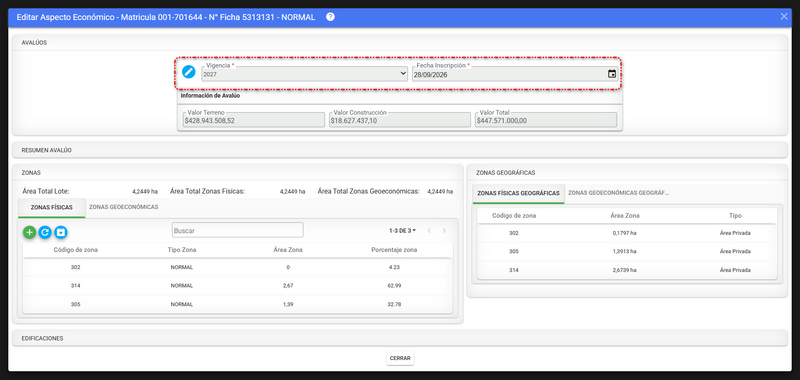Image resolution: width=800 pixels, height=380 pixels.
Task: Expand the Resumen Avalúo section
Action: tap(400, 150)
